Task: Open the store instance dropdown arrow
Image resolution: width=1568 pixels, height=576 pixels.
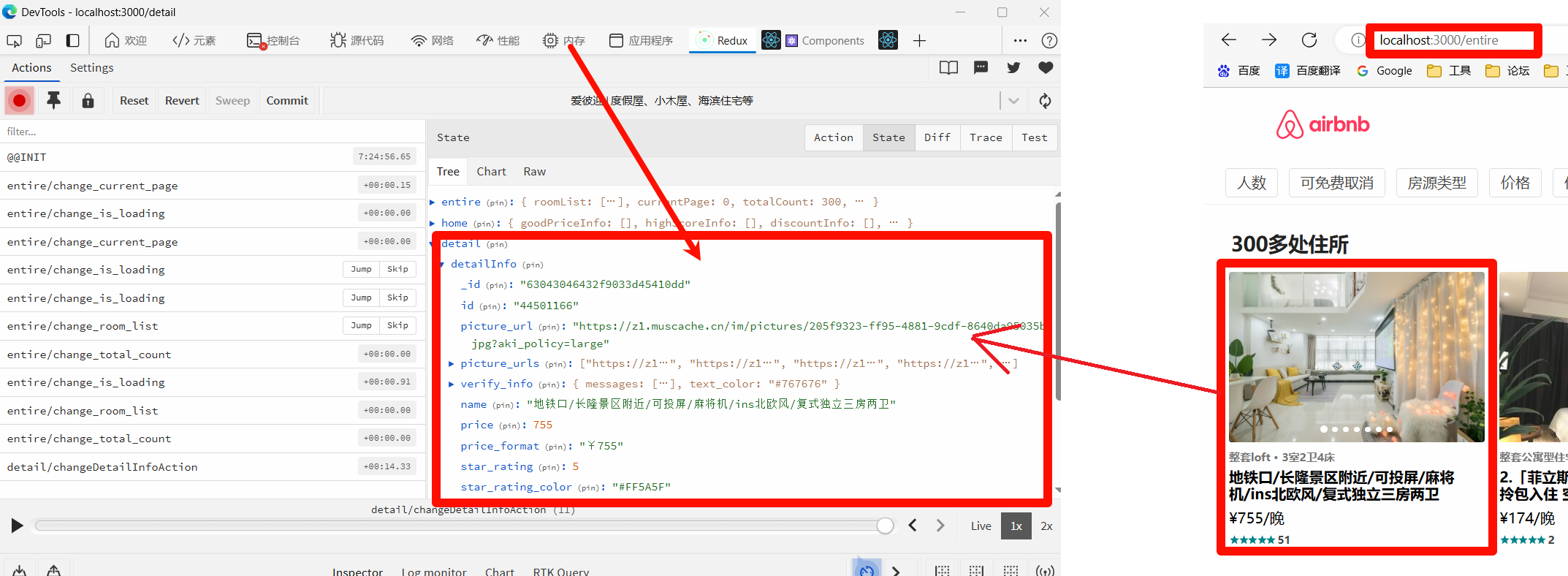Action: [1013, 101]
